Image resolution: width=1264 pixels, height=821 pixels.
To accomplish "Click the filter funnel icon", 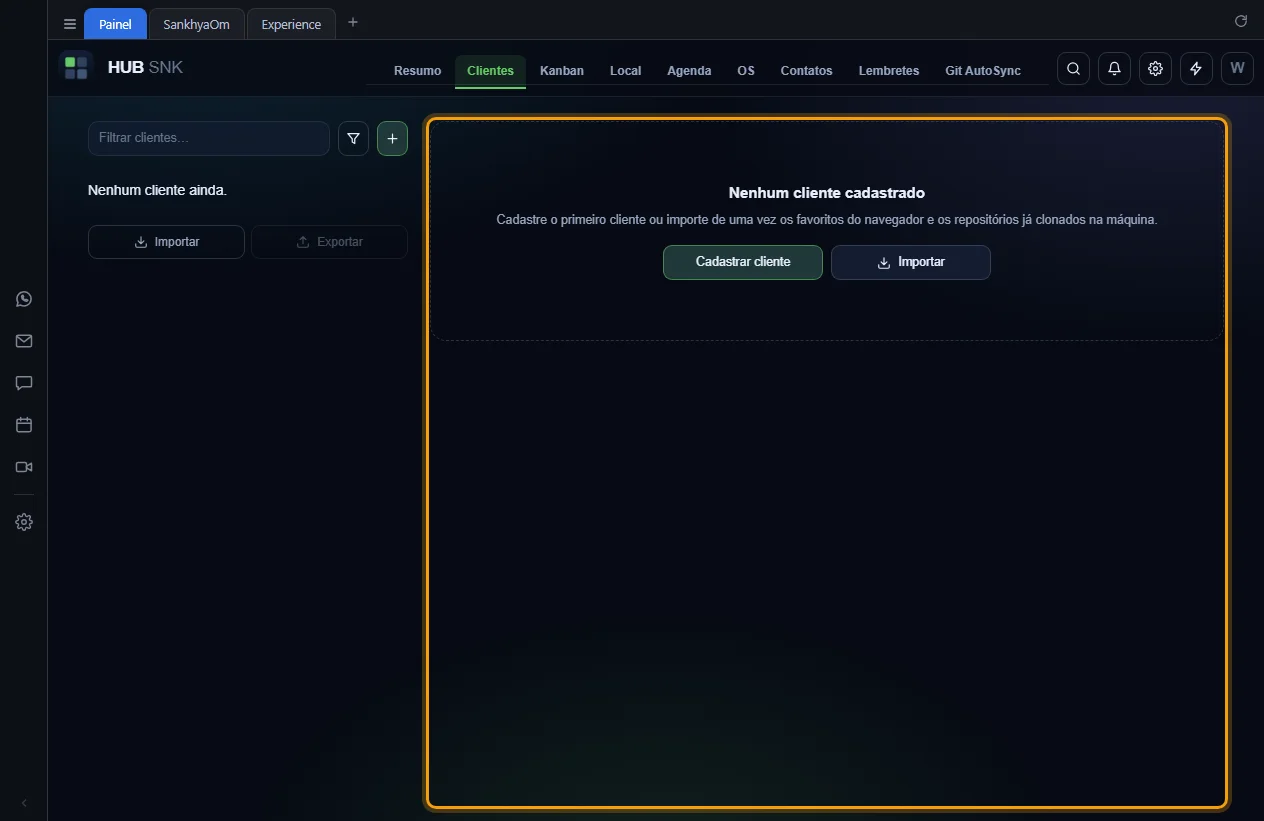I will click(353, 138).
